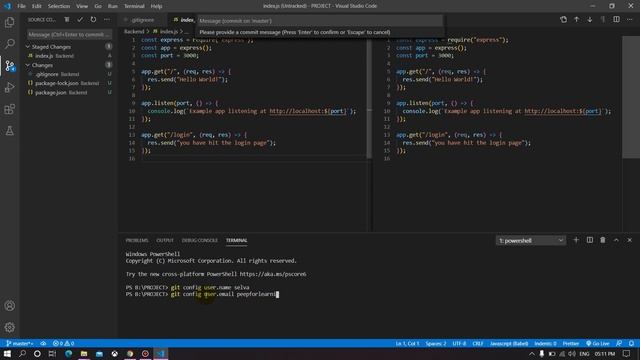Open localhost link in left editor
Image resolution: width=640 pixels, height=360 pixels.
click(x=308, y=111)
